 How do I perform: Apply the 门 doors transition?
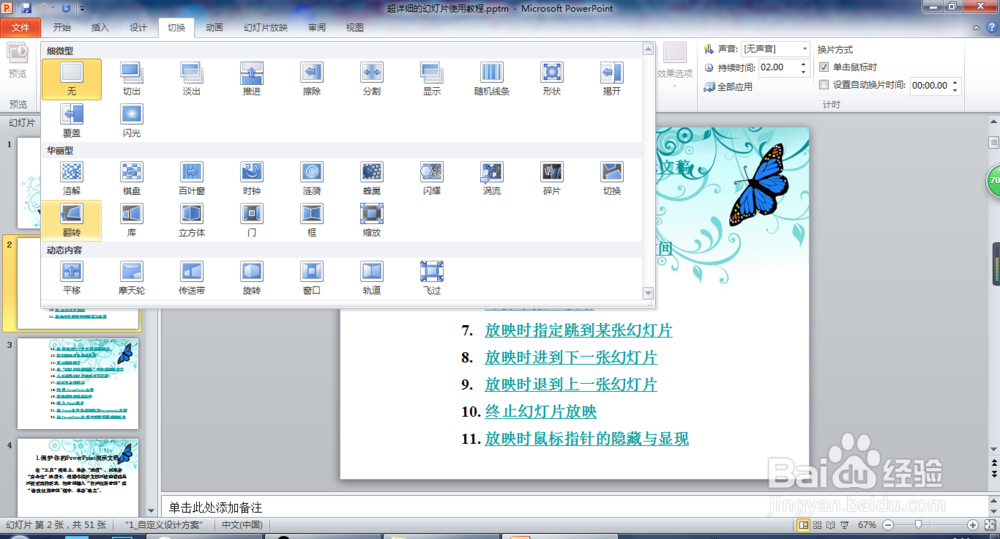pyautogui.click(x=251, y=220)
